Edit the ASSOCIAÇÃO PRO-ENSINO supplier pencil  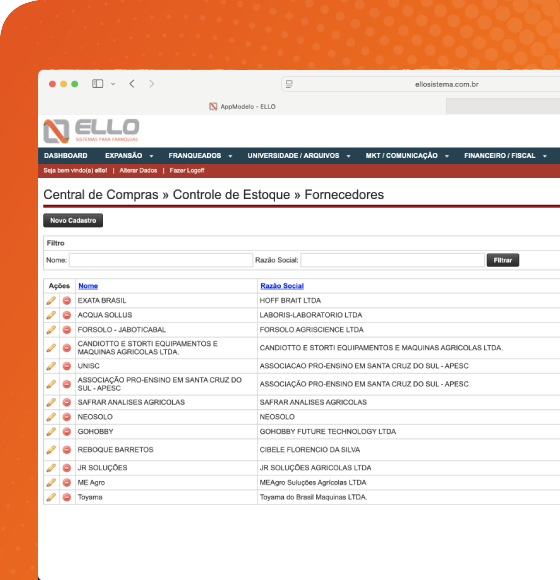point(51,384)
